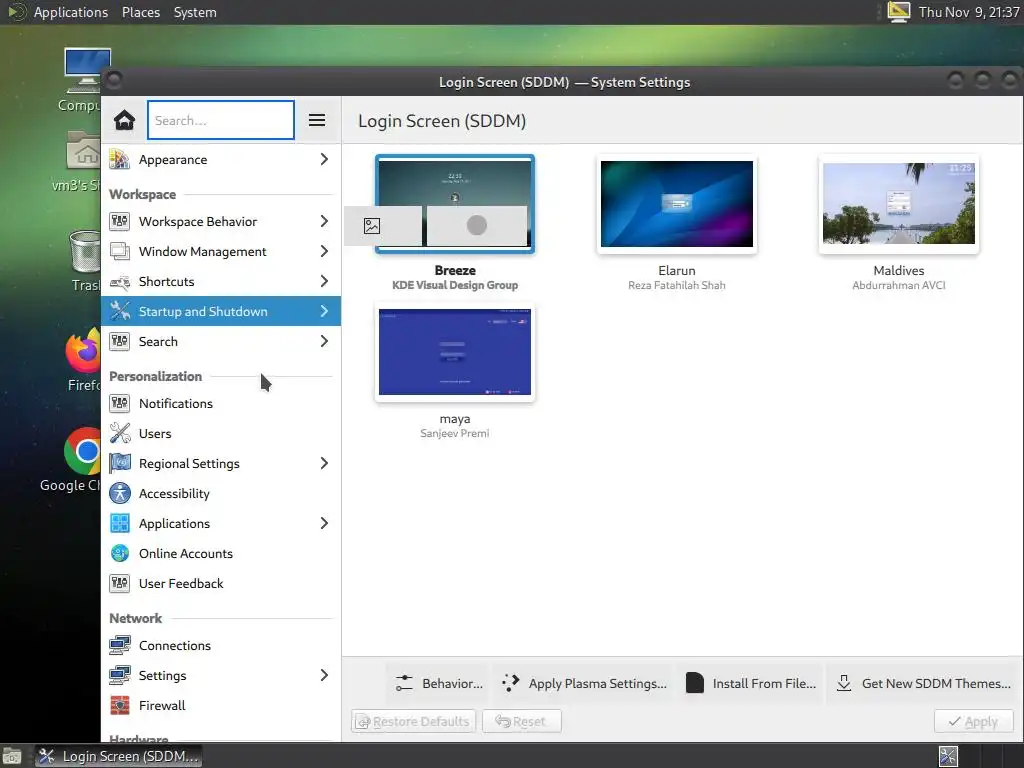Expand the Regional Settings chevron
The height and width of the screenshot is (768, 1024).
coord(324,464)
